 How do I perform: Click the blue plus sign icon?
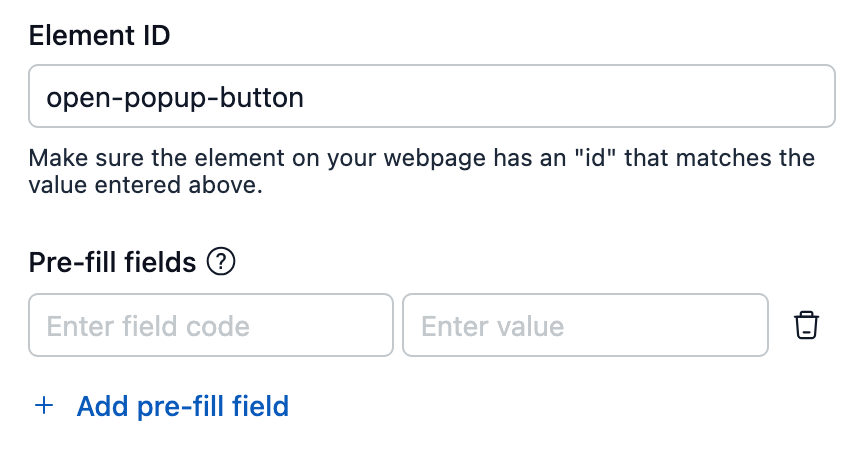tap(44, 406)
